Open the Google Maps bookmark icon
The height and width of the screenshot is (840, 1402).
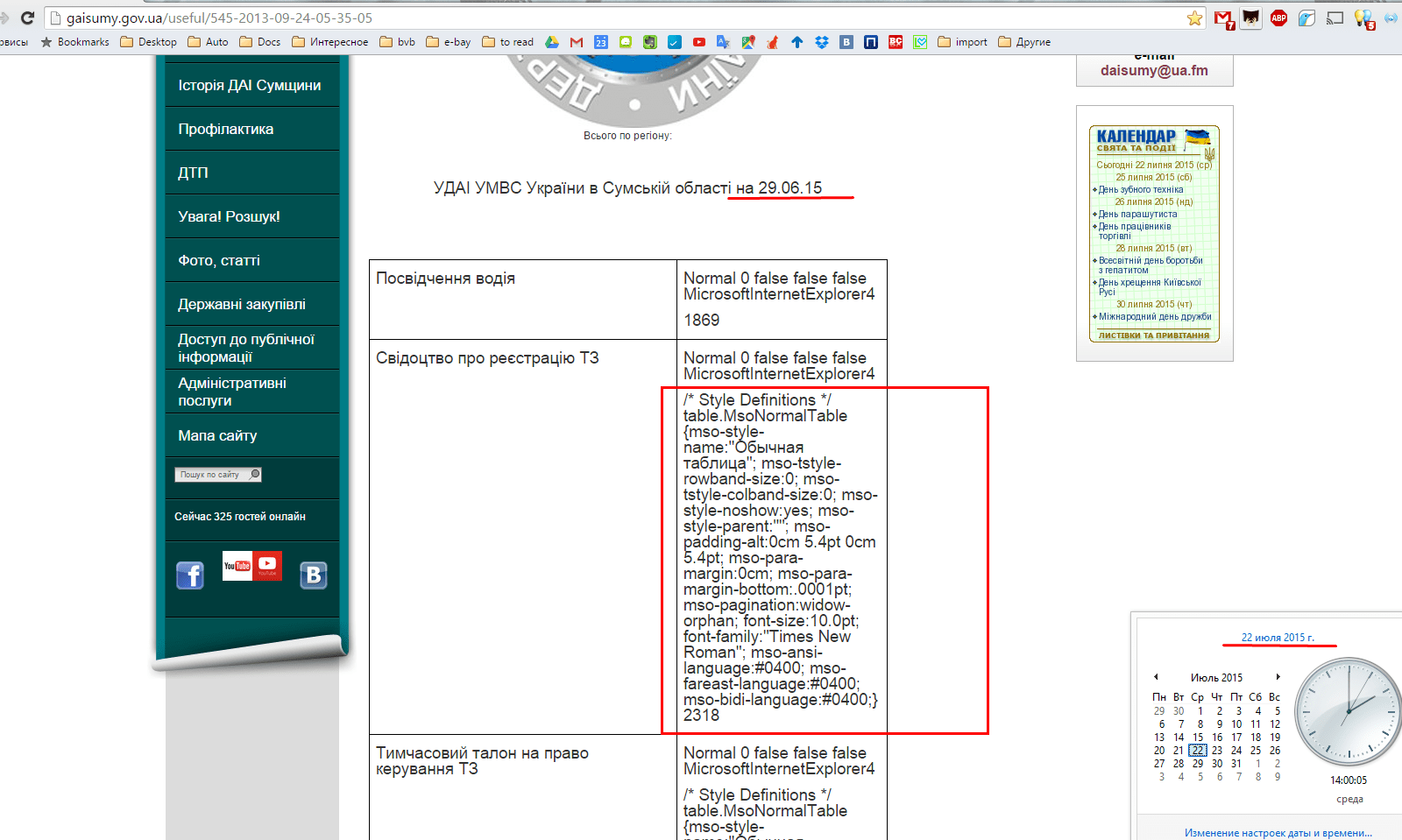click(x=747, y=42)
